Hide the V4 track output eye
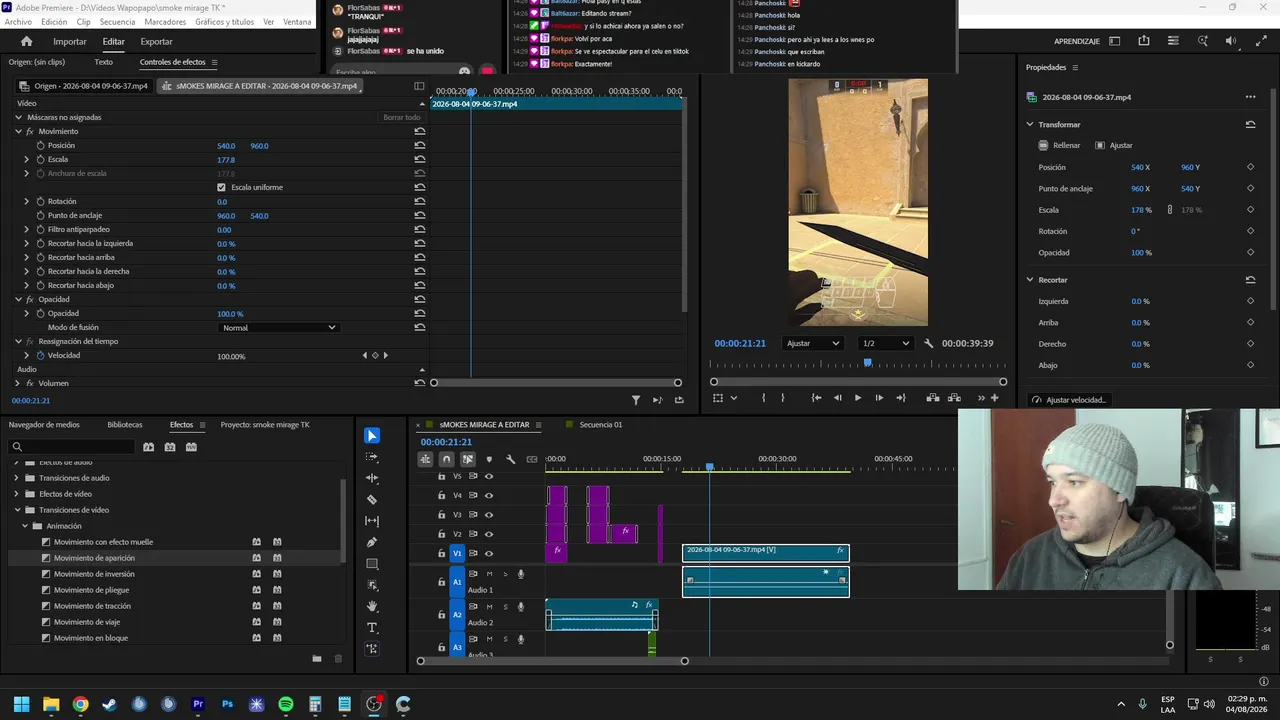The image size is (1280, 720). [x=489, y=496]
